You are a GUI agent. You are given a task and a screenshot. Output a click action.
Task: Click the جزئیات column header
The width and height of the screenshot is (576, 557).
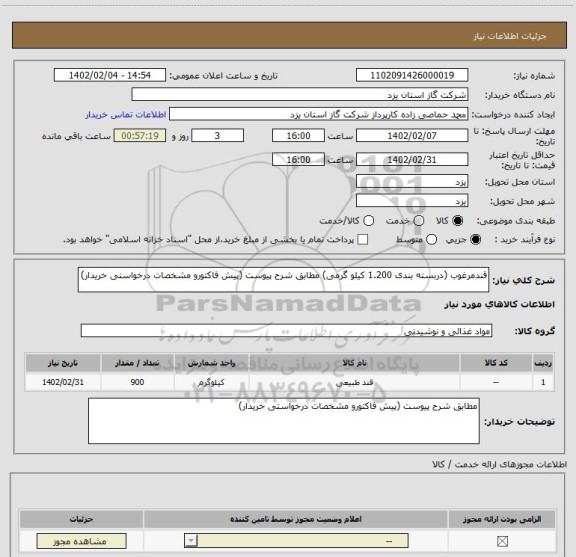(x=82, y=519)
